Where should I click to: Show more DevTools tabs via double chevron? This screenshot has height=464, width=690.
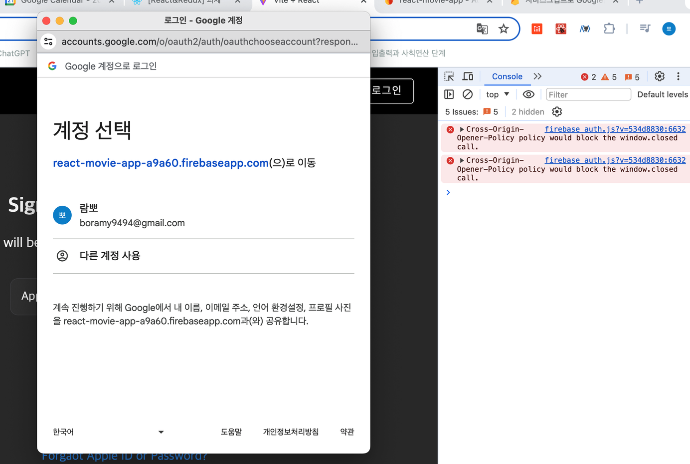537,76
